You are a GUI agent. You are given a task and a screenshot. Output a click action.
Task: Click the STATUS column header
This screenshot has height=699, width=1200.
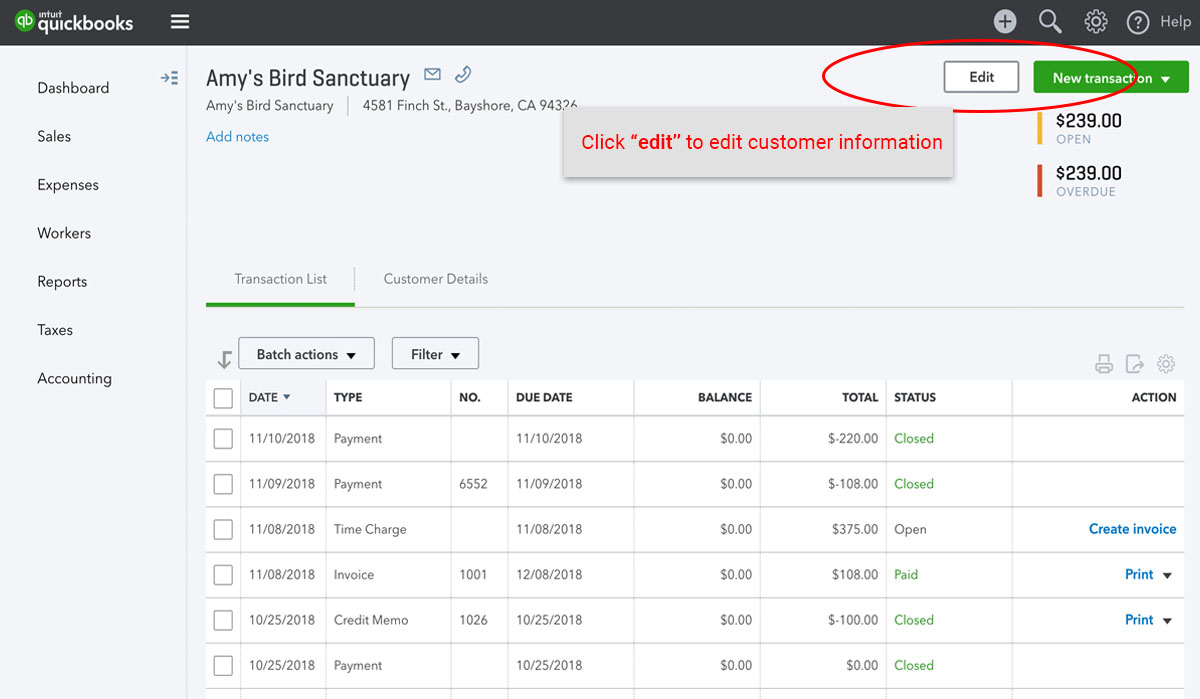915,398
